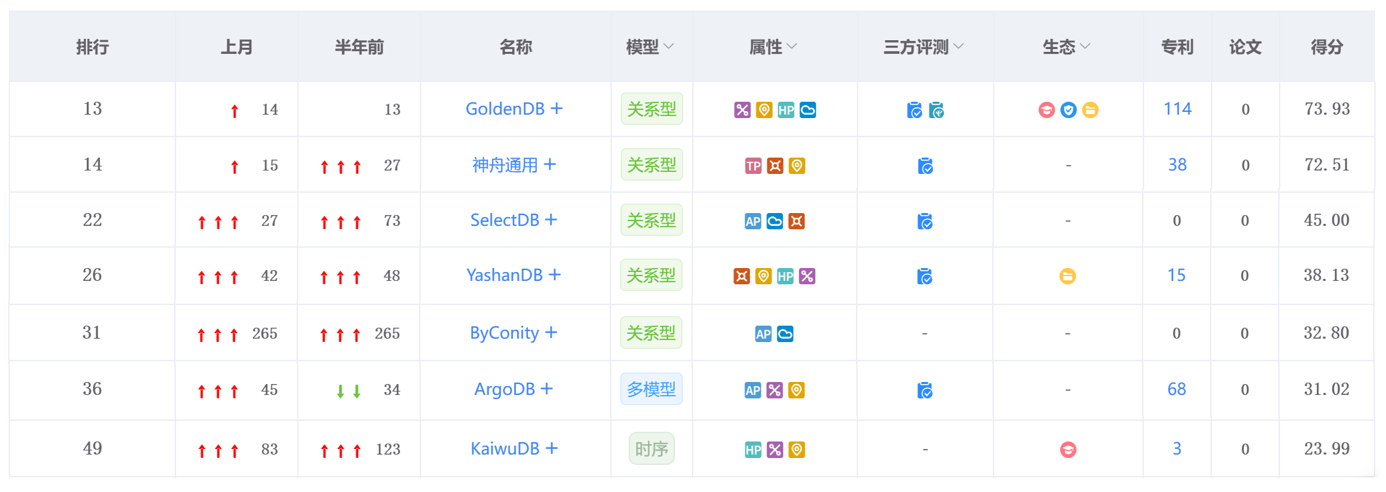Click the 专利 column header
The height and width of the screenshot is (492, 1386).
click(x=1177, y=47)
